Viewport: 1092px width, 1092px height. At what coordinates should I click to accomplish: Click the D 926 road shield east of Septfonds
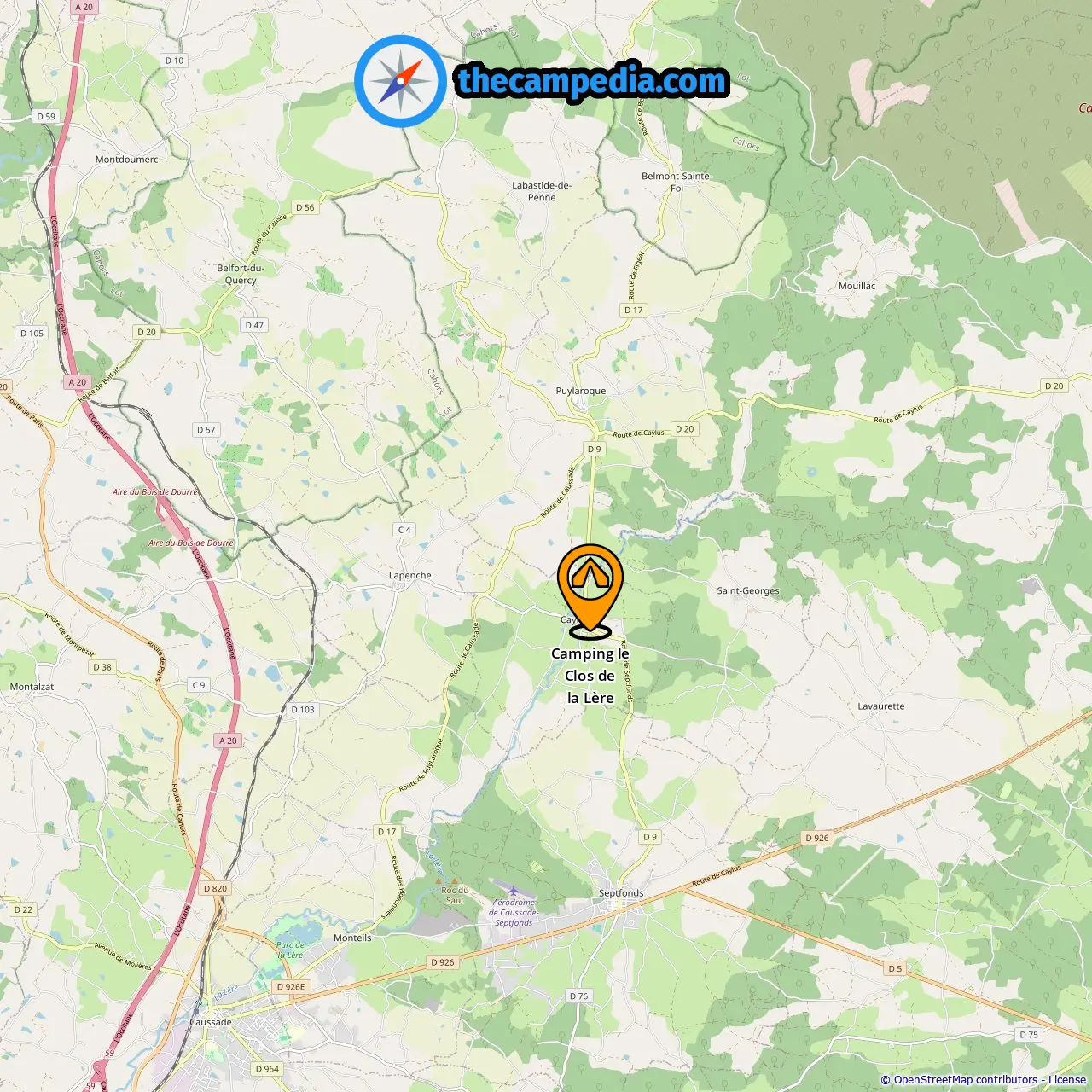(x=817, y=838)
